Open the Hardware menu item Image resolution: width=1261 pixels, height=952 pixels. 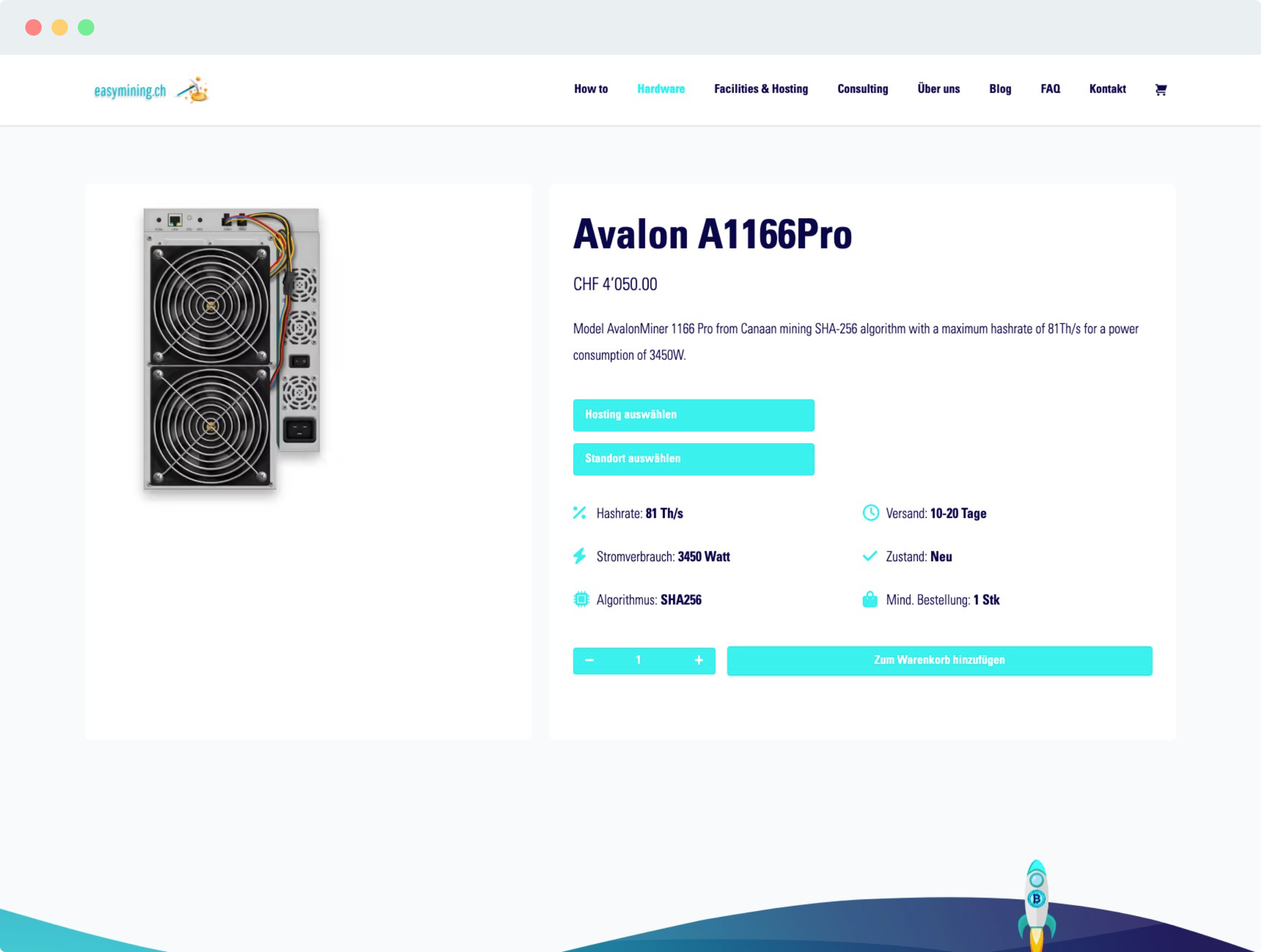(x=661, y=89)
